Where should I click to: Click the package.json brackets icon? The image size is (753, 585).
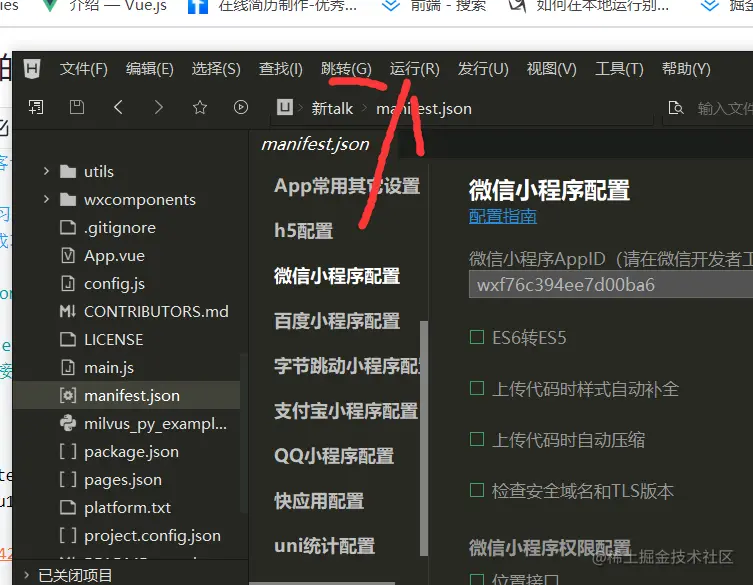point(68,451)
